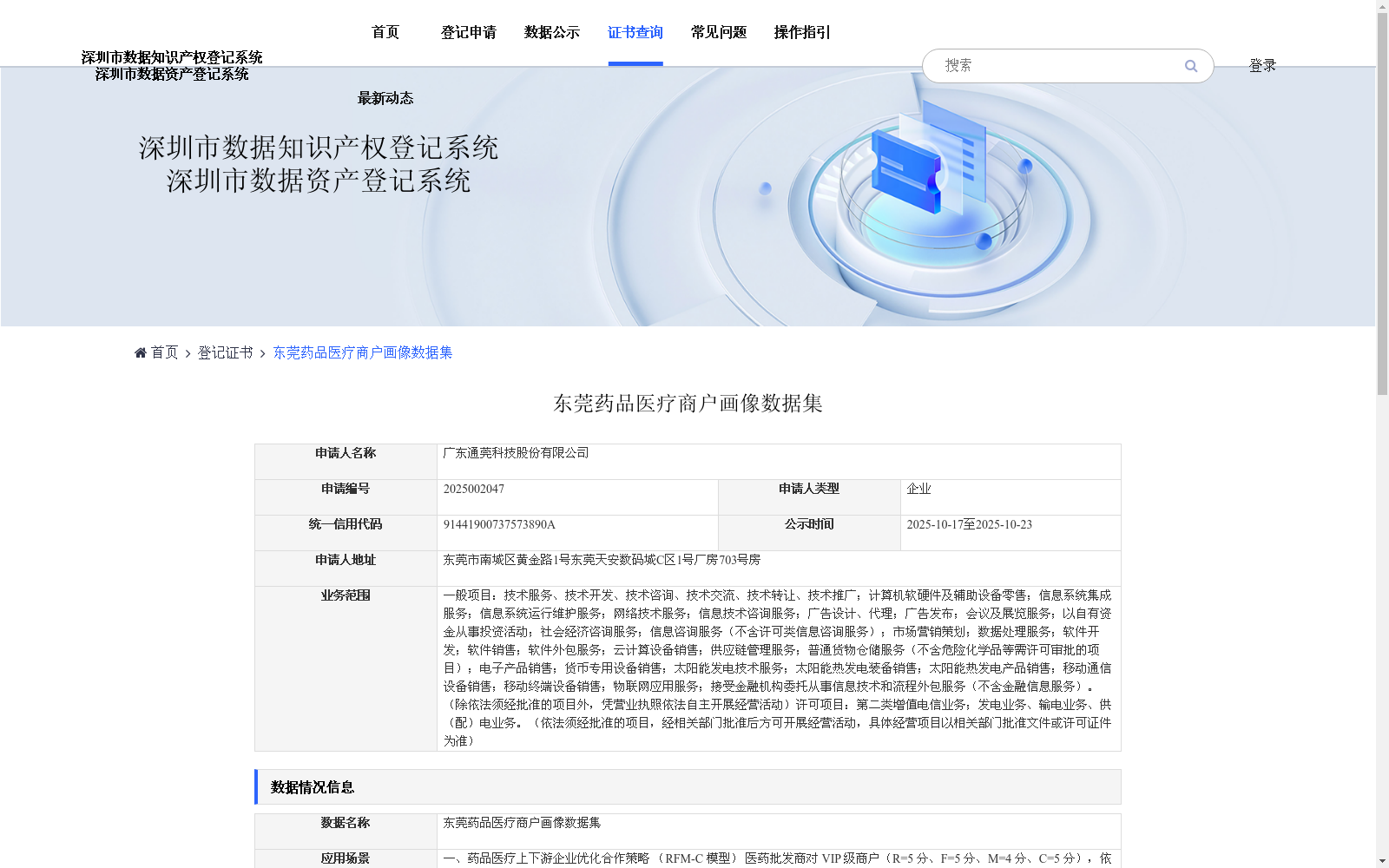Select the 证书查询 tab
1389x868 pixels.
tap(635, 32)
